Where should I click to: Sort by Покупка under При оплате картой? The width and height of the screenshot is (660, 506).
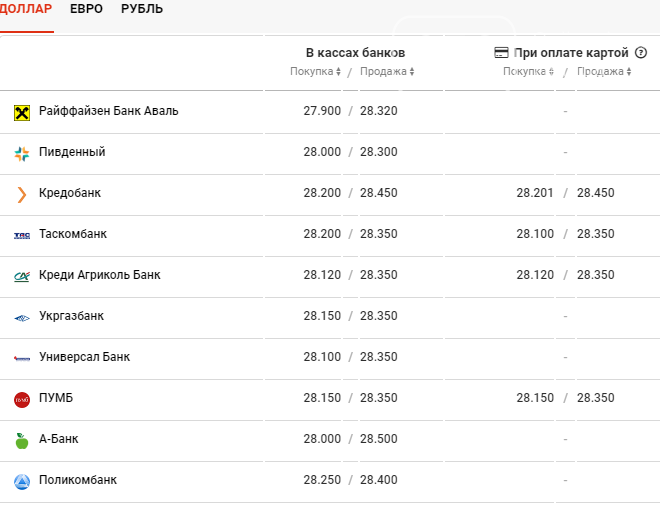tap(530, 72)
